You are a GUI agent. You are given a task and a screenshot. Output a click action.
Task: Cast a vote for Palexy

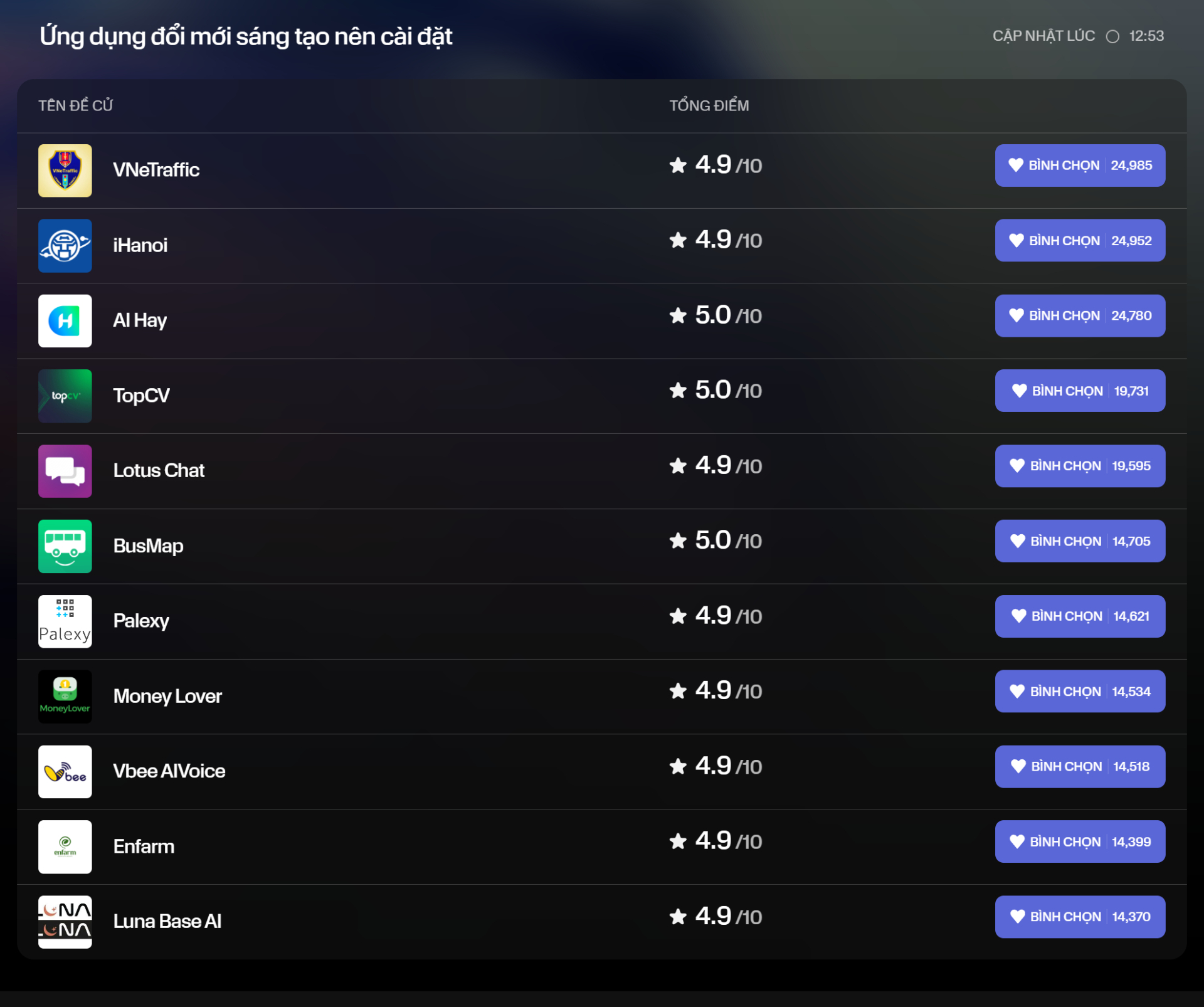click(x=1080, y=616)
